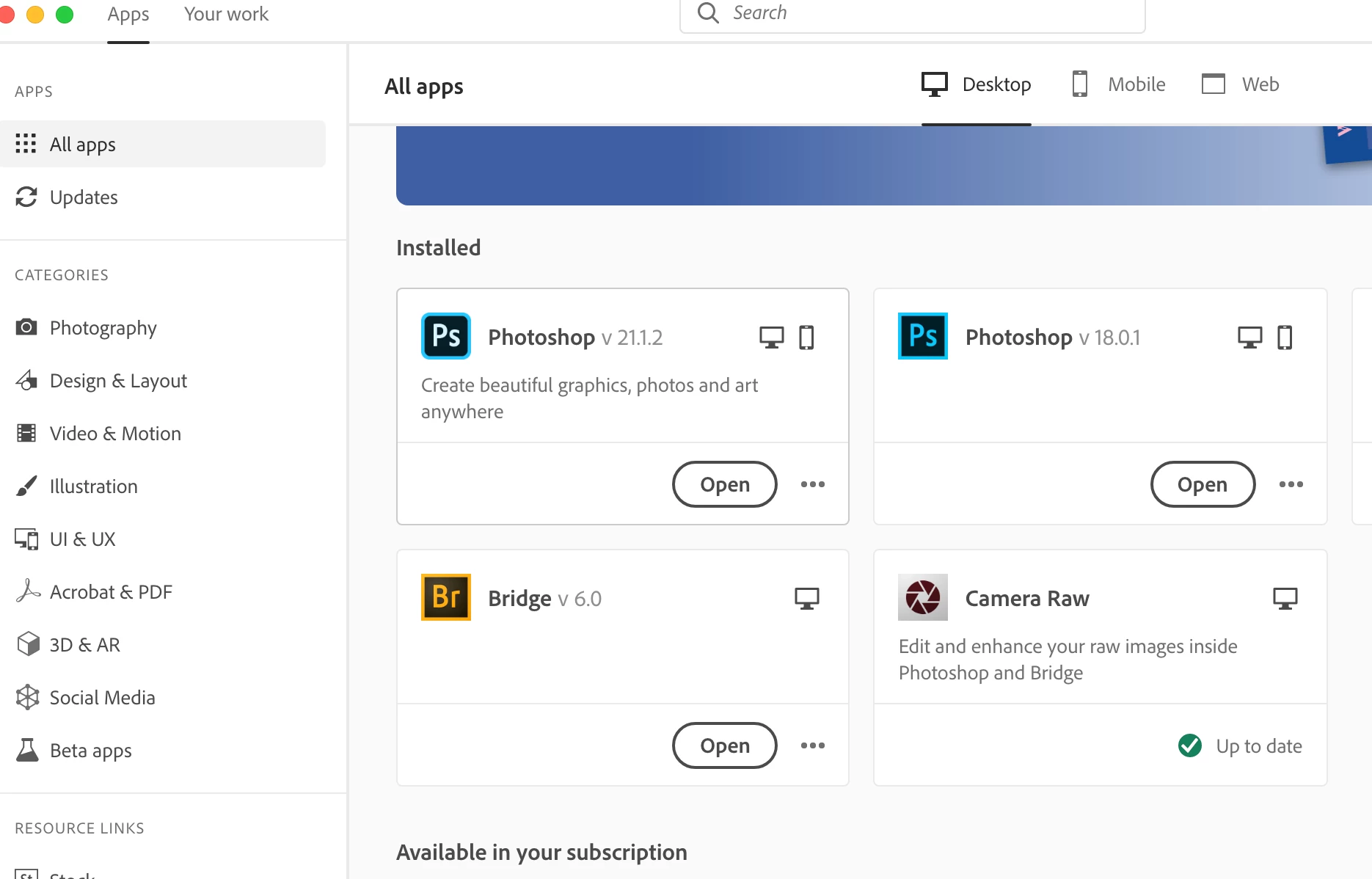
Task: Click the Up to date status text
Action: 1259,745
